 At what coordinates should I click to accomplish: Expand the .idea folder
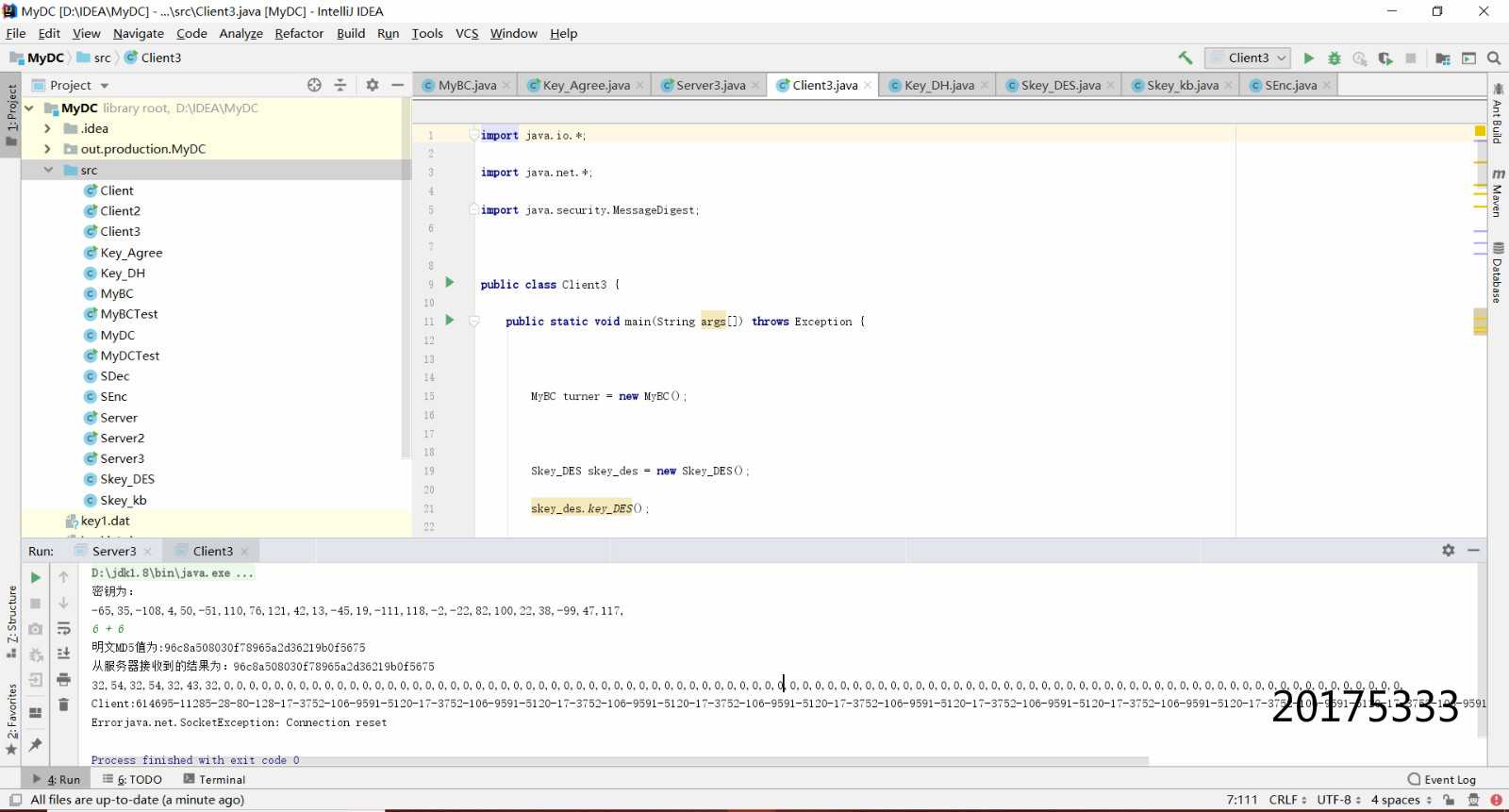tap(47, 128)
